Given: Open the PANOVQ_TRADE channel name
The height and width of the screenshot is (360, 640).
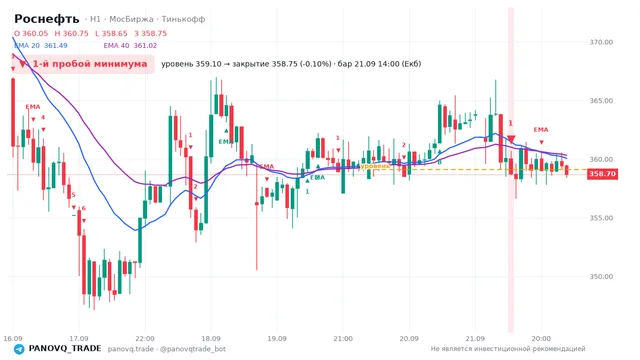Looking at the screenshot, I should pyautogui.click(x=65, y=349).
